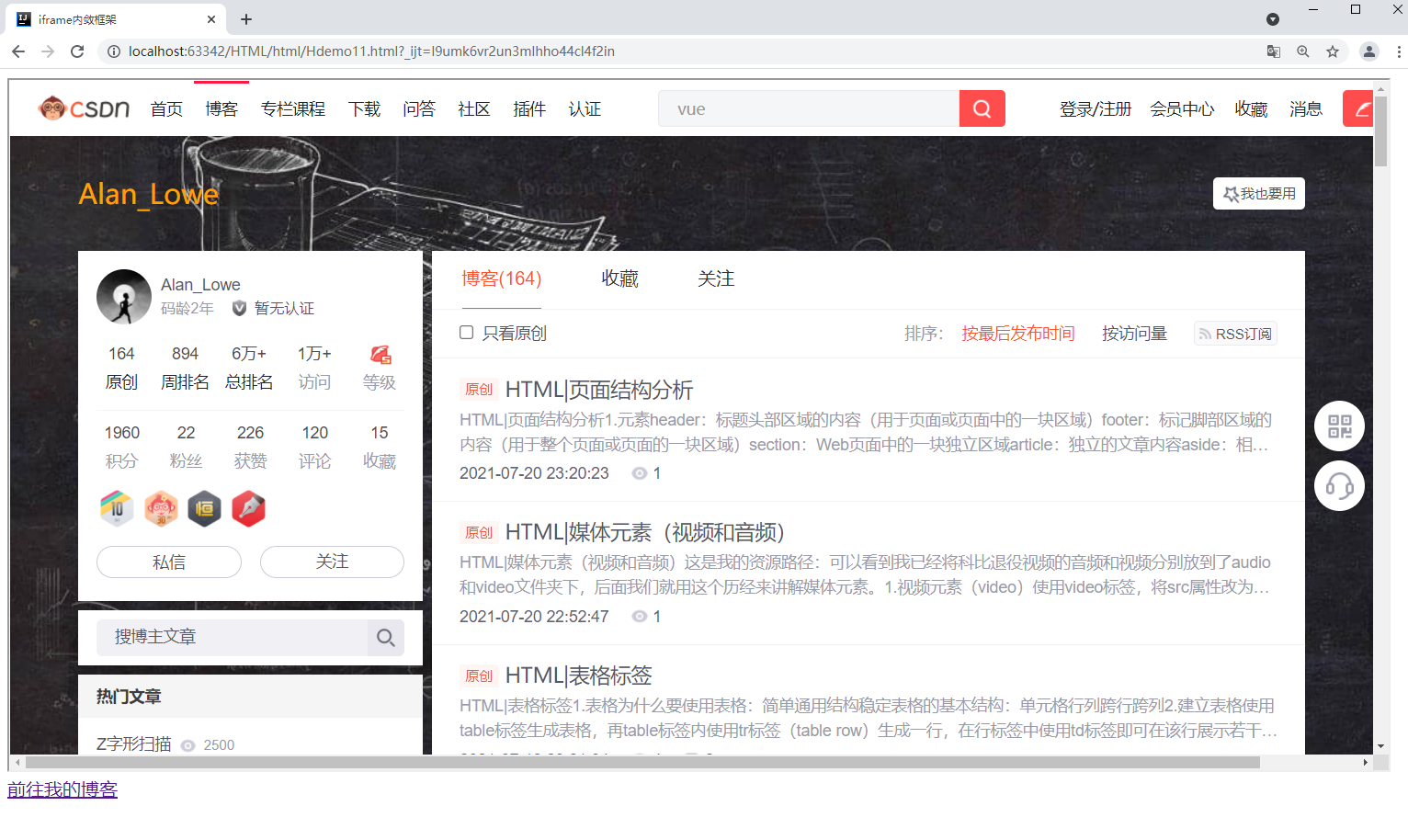Bookmark this page with star icon
Viewport: 1408px width, 840px height.
point(1333,51)
